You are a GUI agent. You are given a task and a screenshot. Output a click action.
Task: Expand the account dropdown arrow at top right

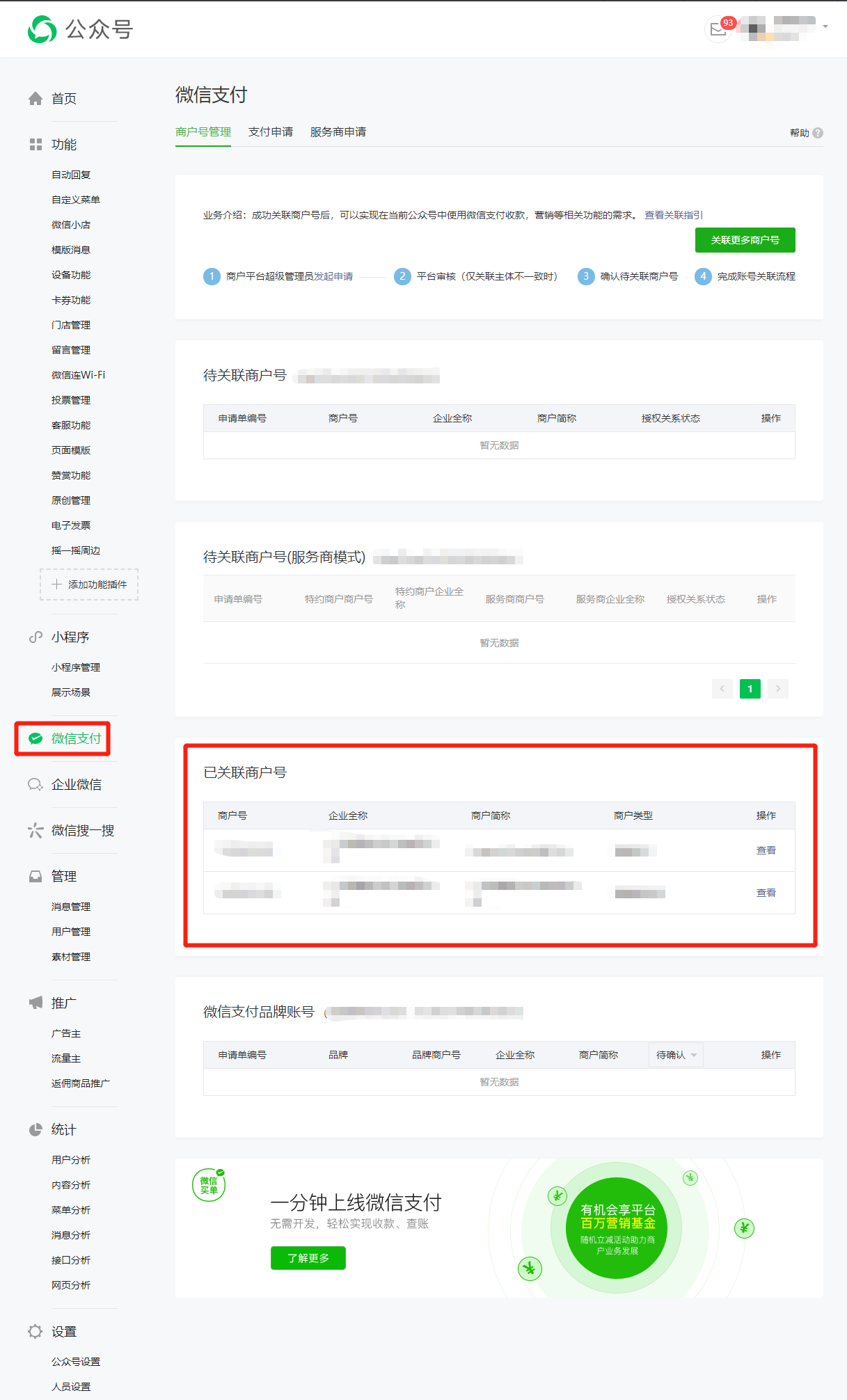(x=825, y=26)
